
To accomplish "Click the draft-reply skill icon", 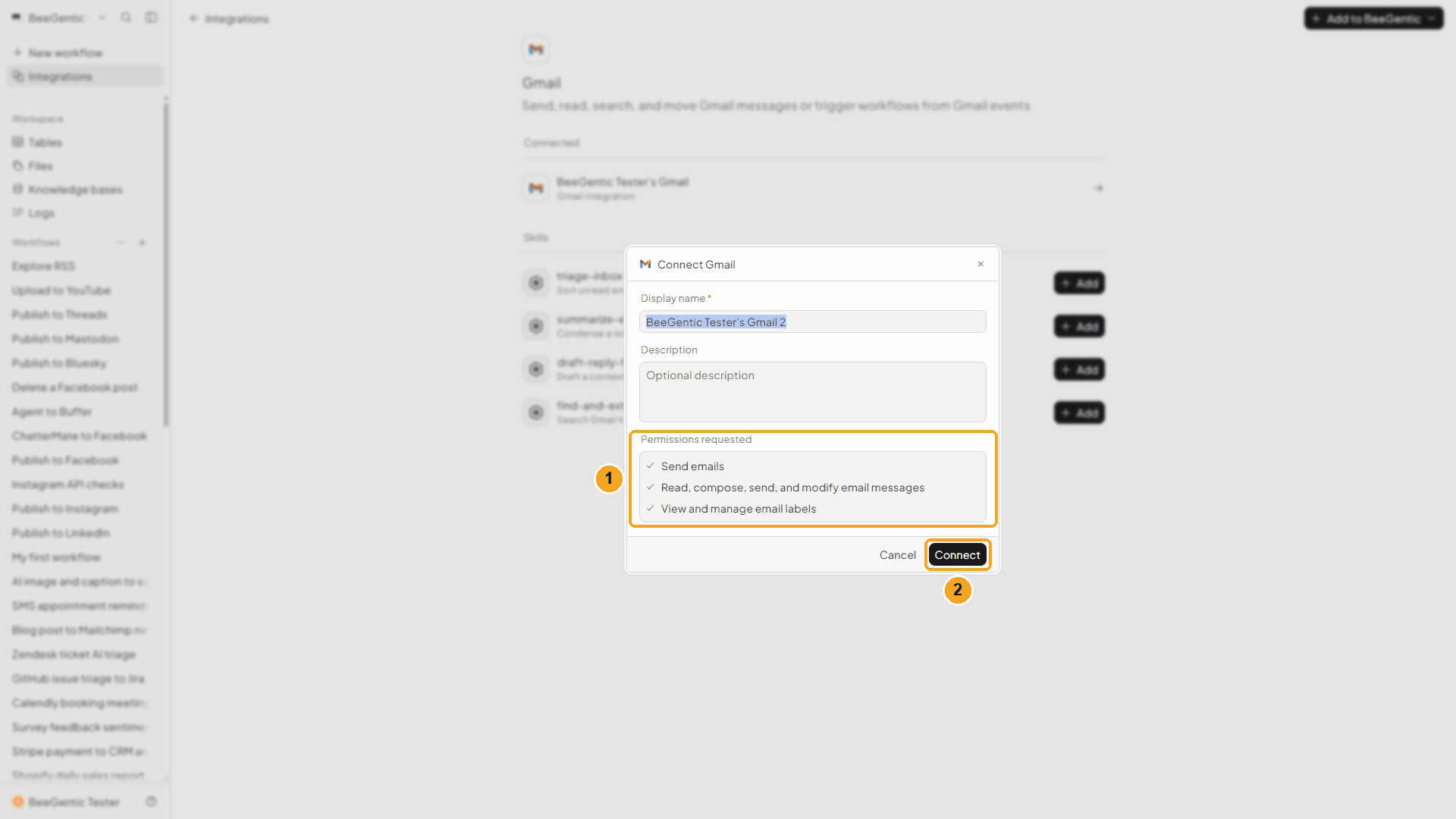I will pos(536,369).
